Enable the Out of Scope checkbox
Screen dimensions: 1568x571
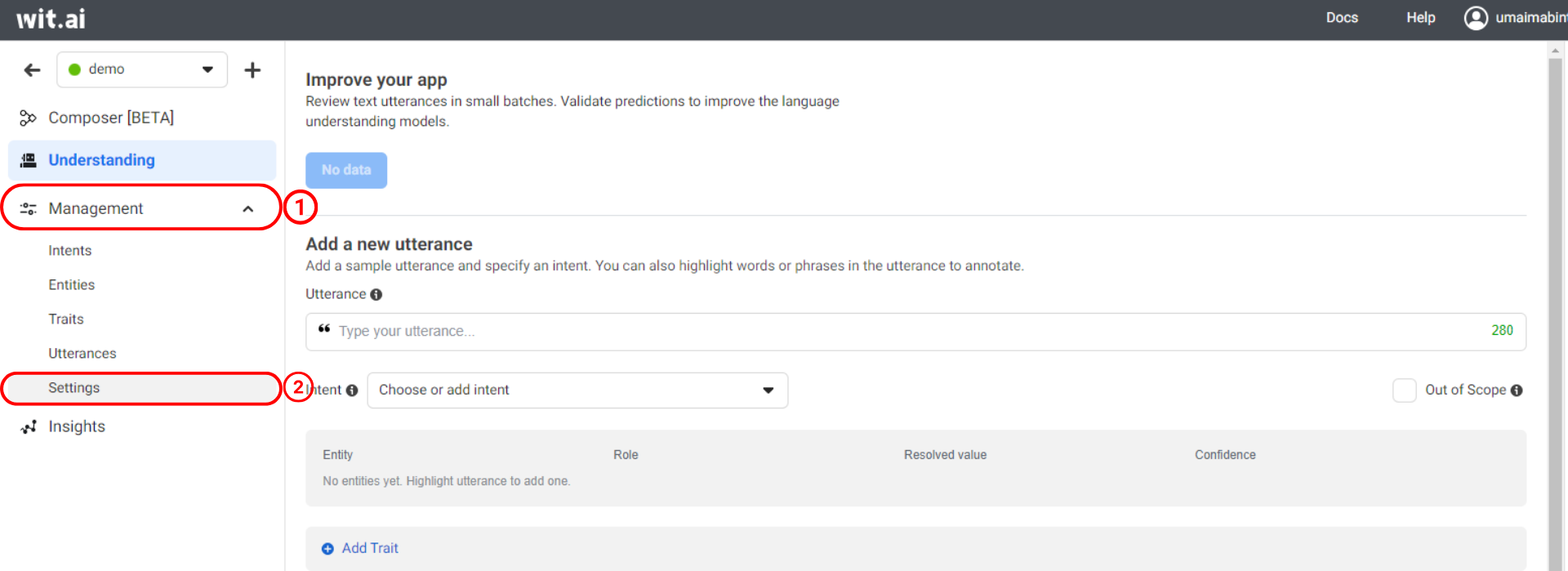coord(1404,390)
